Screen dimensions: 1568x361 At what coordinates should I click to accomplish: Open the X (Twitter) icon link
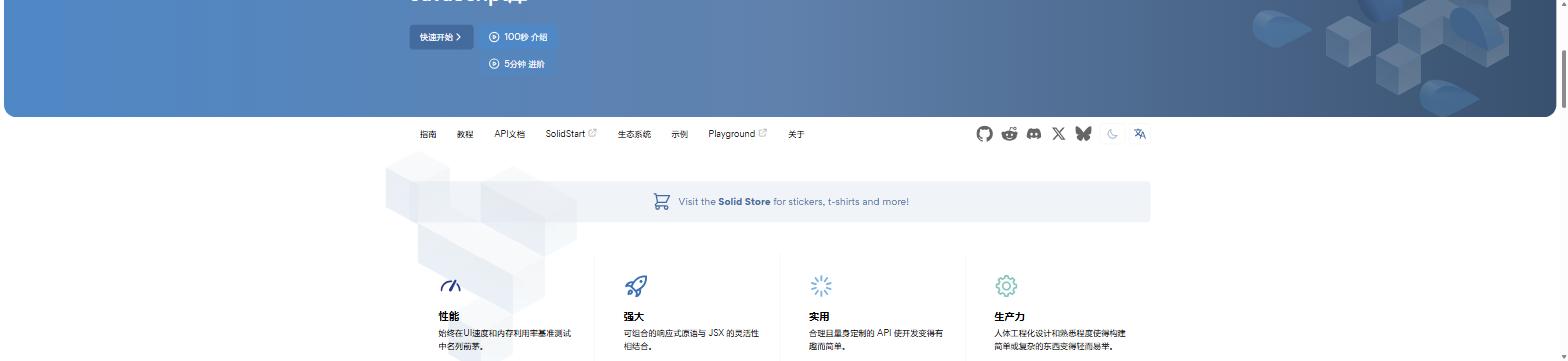[1059, 134]
